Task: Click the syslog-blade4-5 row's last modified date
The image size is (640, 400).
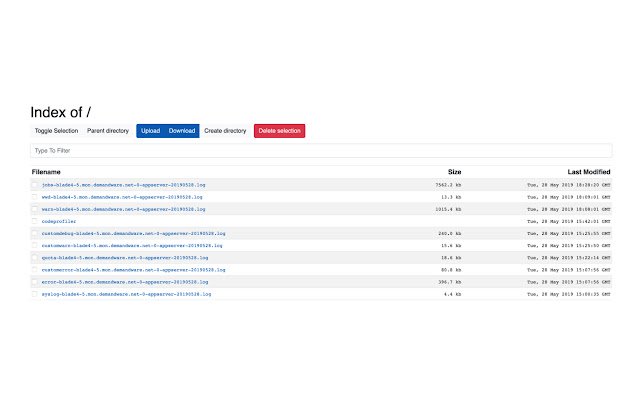Action: pyautogui.click(x=569, y=294)
